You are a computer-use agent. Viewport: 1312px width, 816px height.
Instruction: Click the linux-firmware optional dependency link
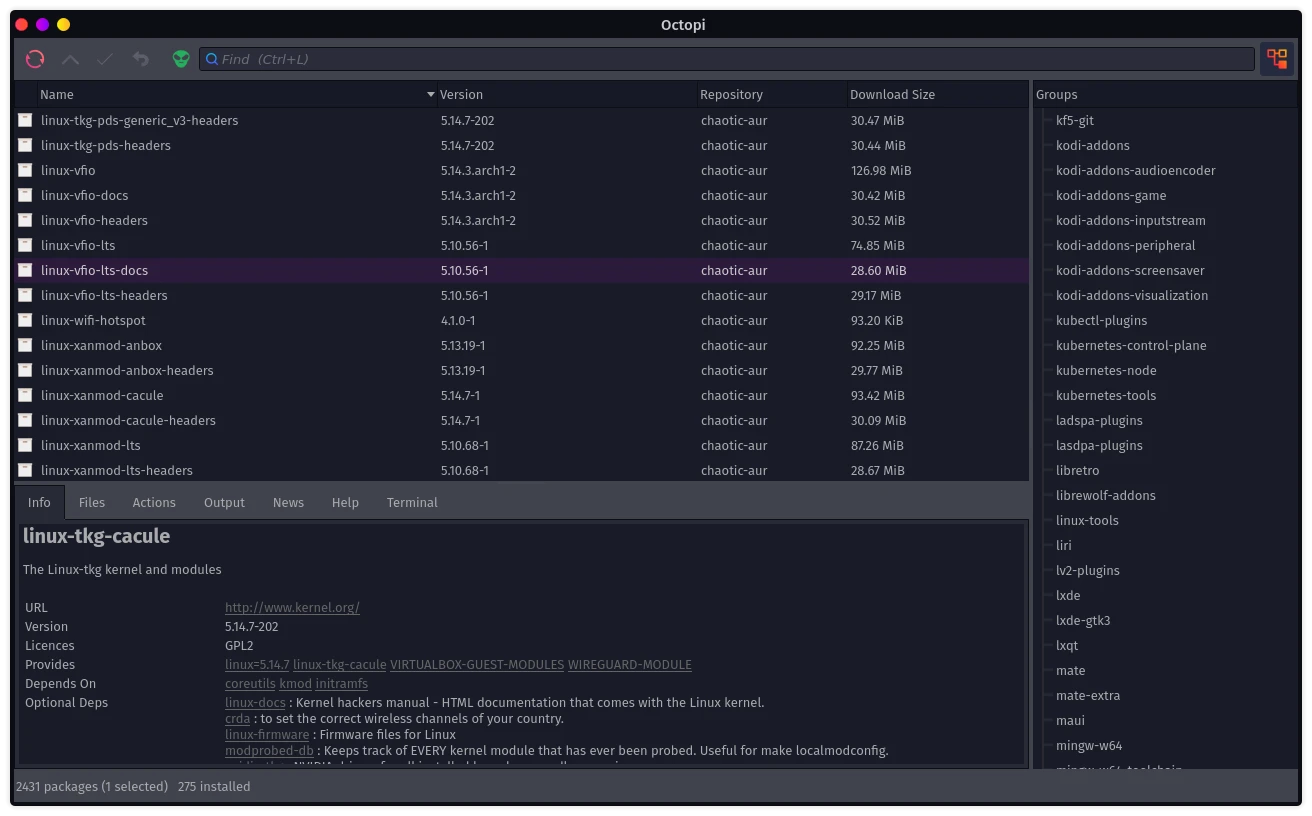(267, 735)
